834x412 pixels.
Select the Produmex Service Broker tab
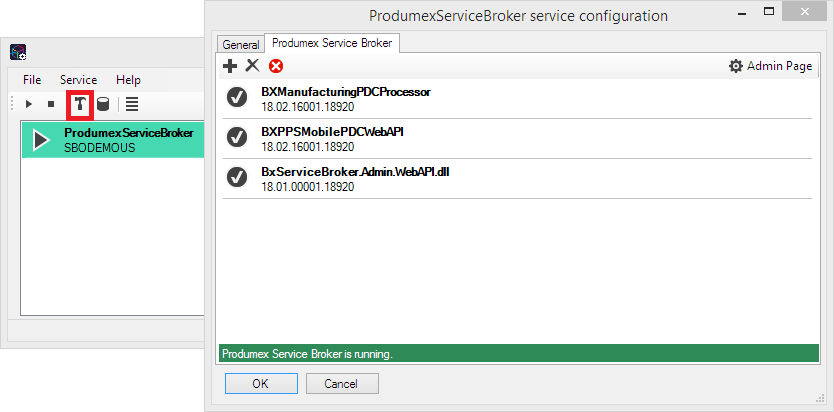click(x=332, y=43)
